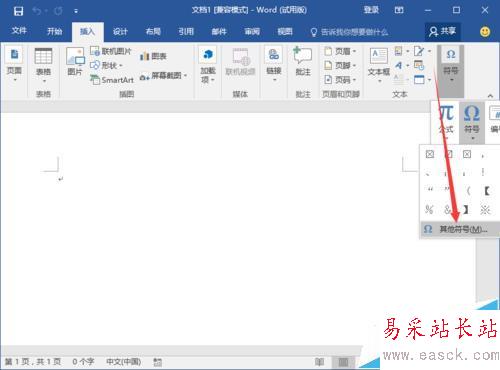This screenshot has width=500, height=370.
Task: Click 登录 sign-in in title bar
Action: pos(371,10)
